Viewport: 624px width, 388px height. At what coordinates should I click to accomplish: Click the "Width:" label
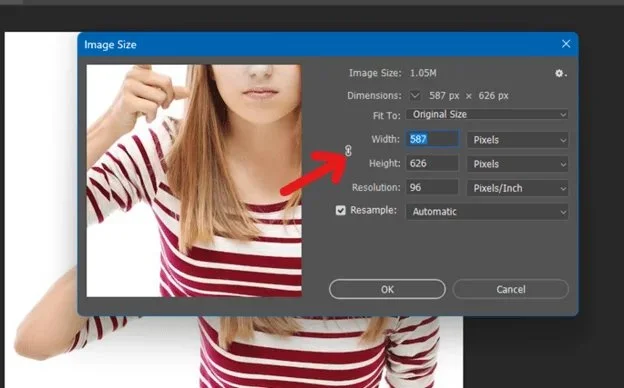coord(385,139)
